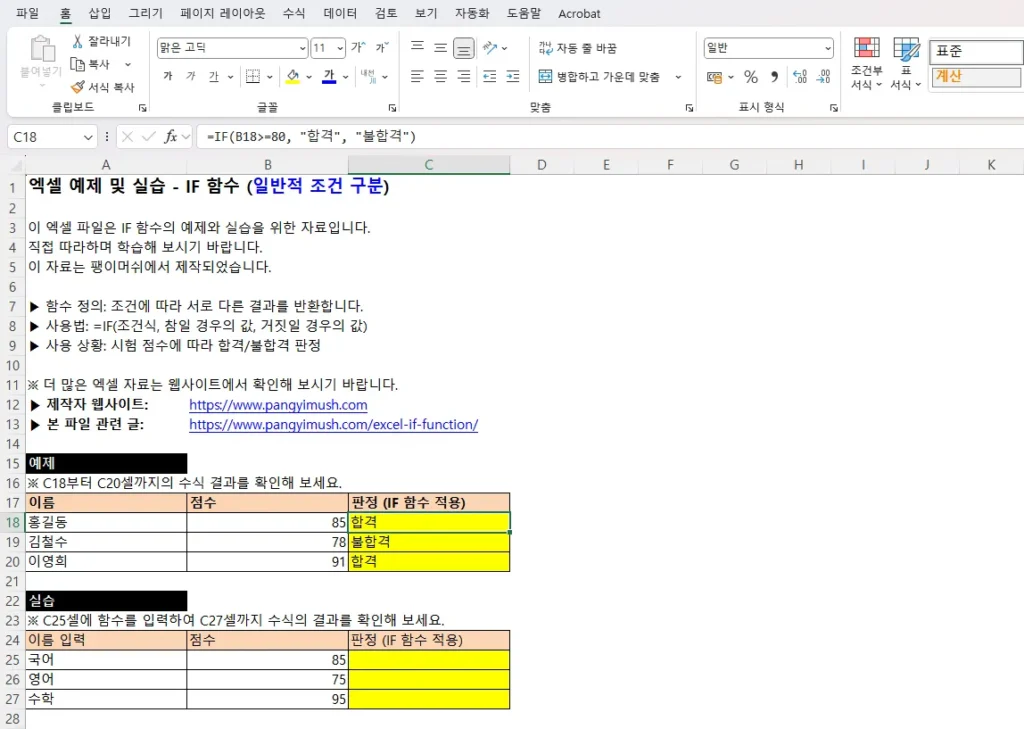Viewport: 1024px width, 729px height.
Task: Apply yellow fill color bucket
Action: tap(293, 76)
